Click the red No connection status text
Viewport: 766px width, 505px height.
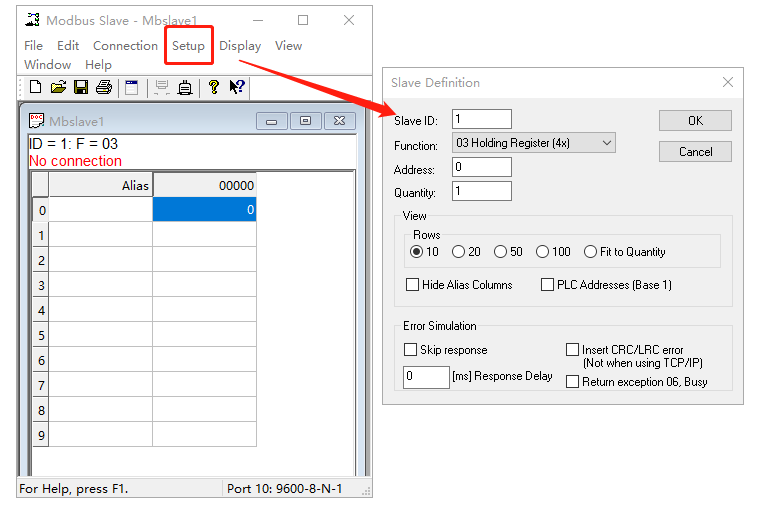coord(75,161)
